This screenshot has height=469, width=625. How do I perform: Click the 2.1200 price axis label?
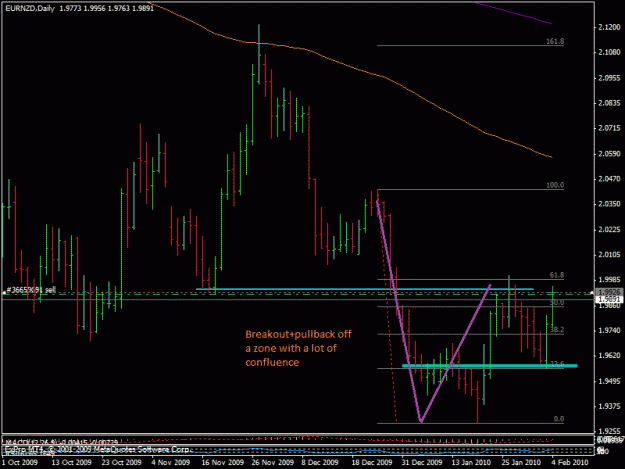[609, 27]
